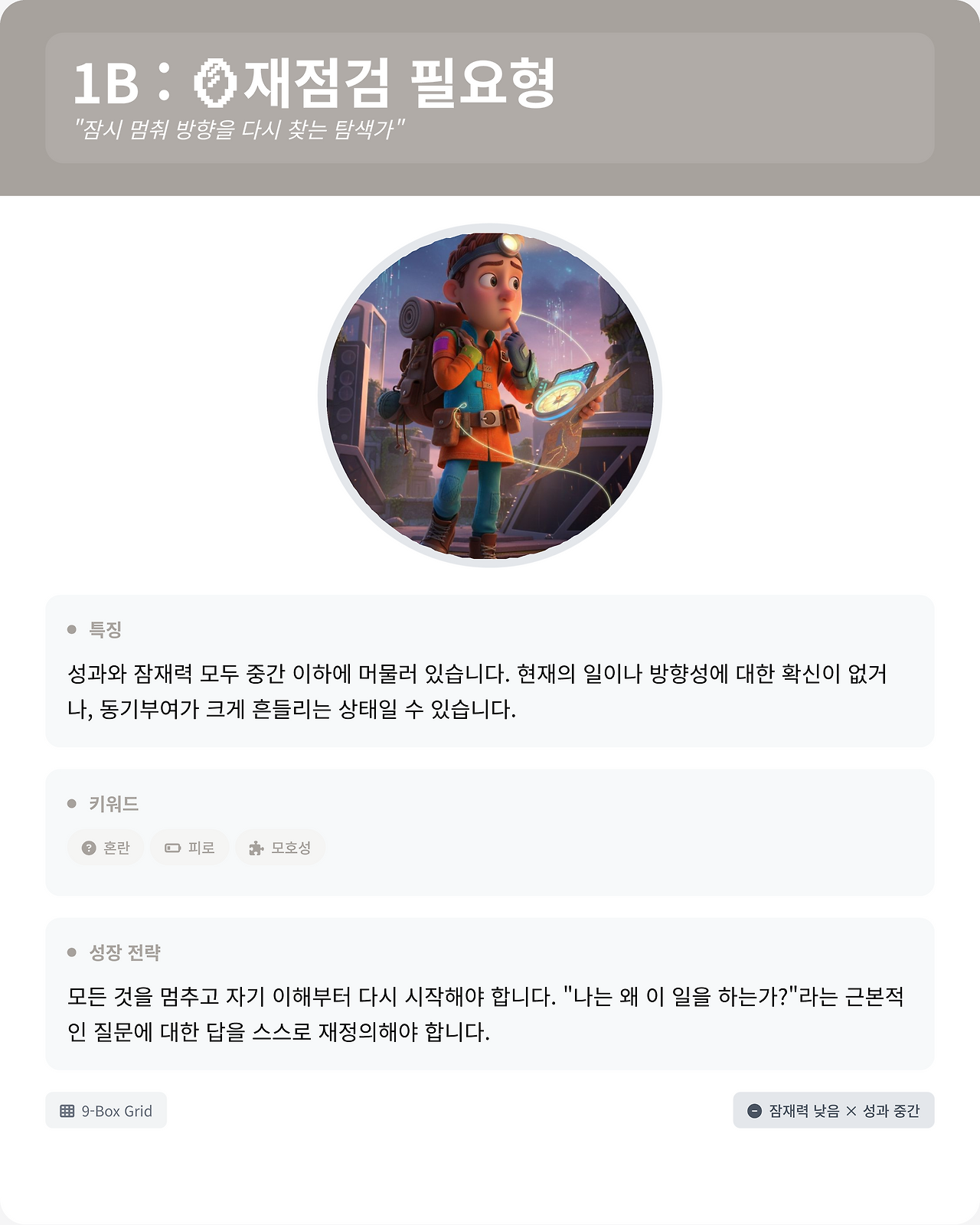This screenshot has width=980, height=1225.
Task: Select the 혼란 keyword tag
Action: point(106,848)
